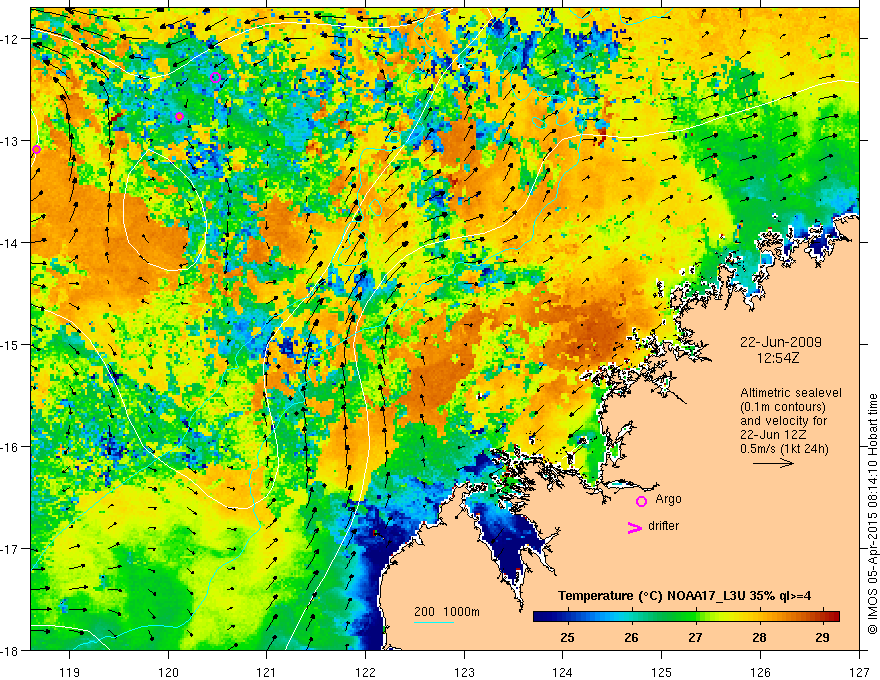The width and height of the screenshot is (880, 680).
Task: Click the 'Temperature (°C) NOAA17_L3U 35% ql>=4' title
Action: coord(685,596)
